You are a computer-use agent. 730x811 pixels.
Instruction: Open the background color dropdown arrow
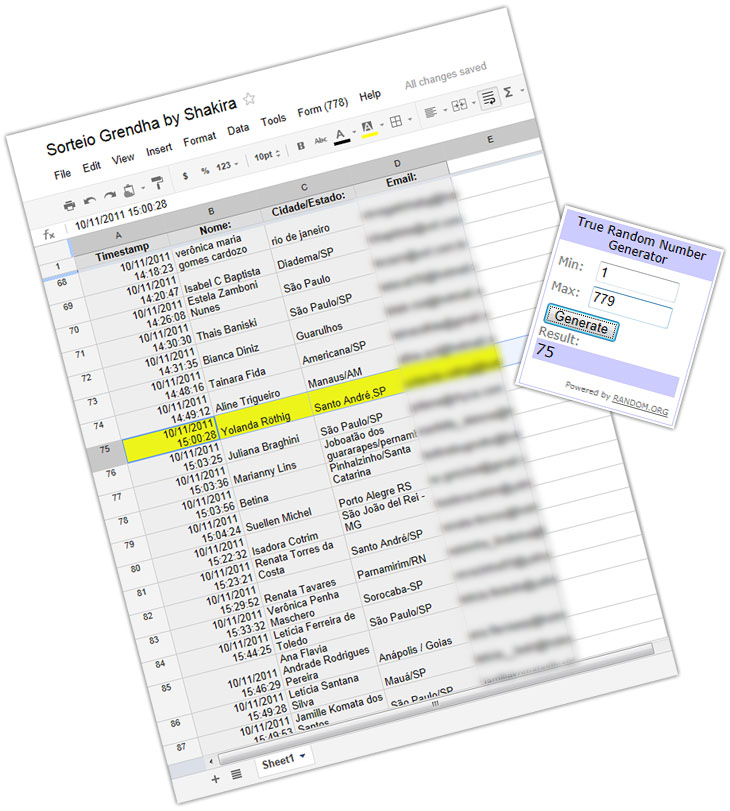pos(382,125)
